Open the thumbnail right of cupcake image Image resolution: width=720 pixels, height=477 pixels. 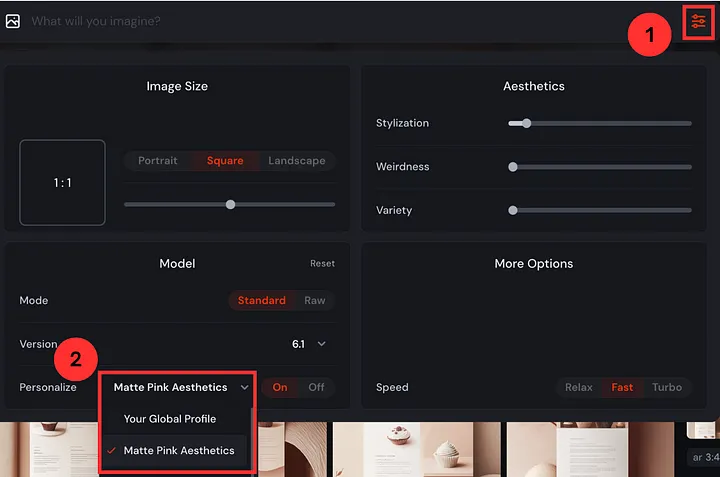(x=591, y=449)
